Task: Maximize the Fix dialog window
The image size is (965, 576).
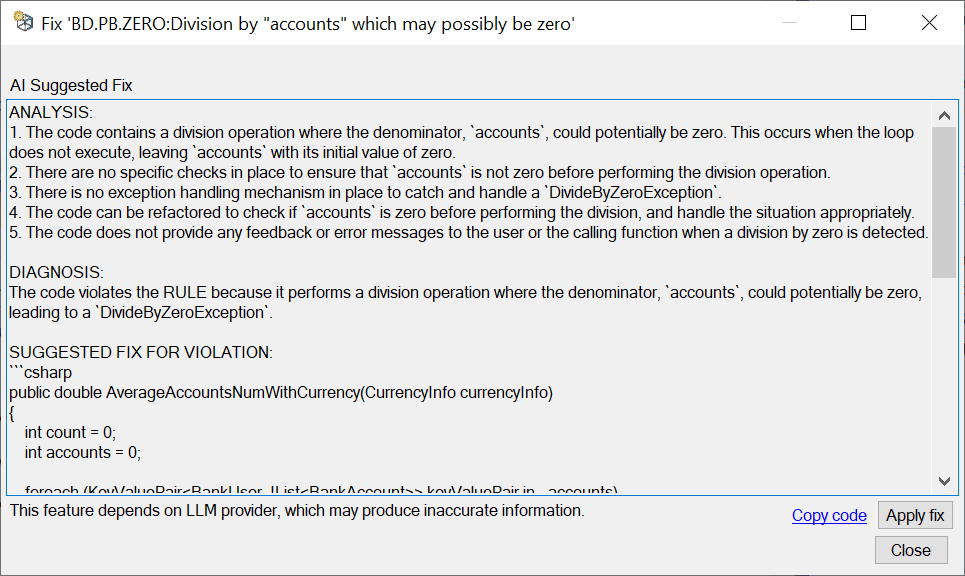Action: 858,23
